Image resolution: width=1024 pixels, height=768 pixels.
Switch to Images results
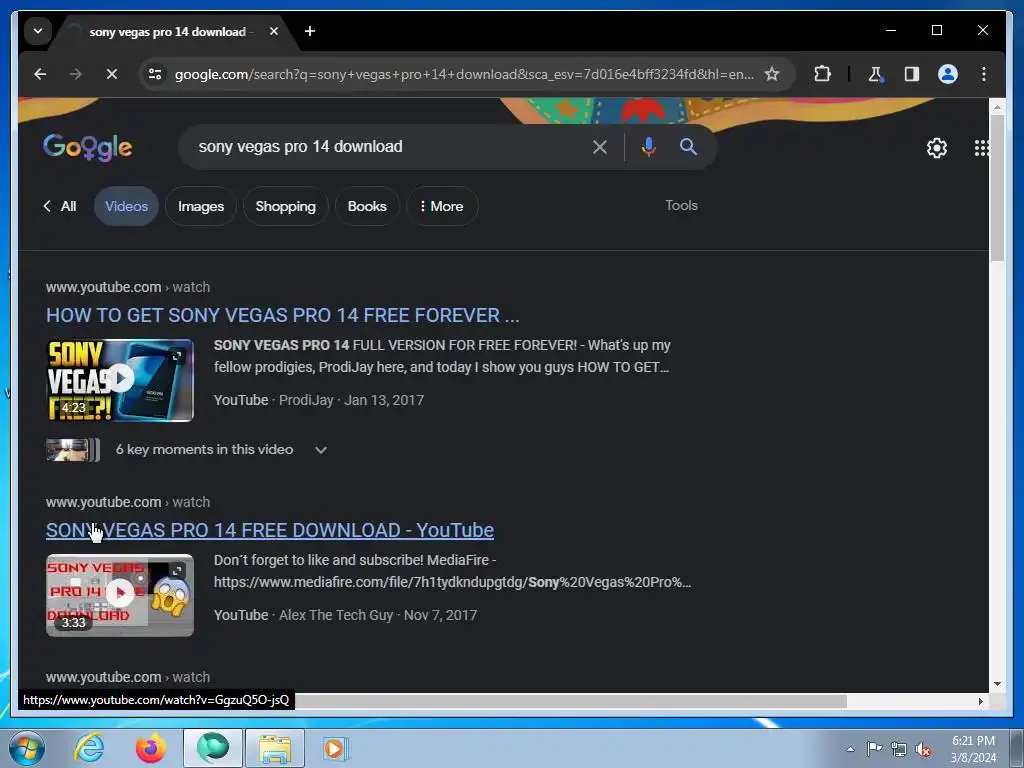[x=200, y=206]
